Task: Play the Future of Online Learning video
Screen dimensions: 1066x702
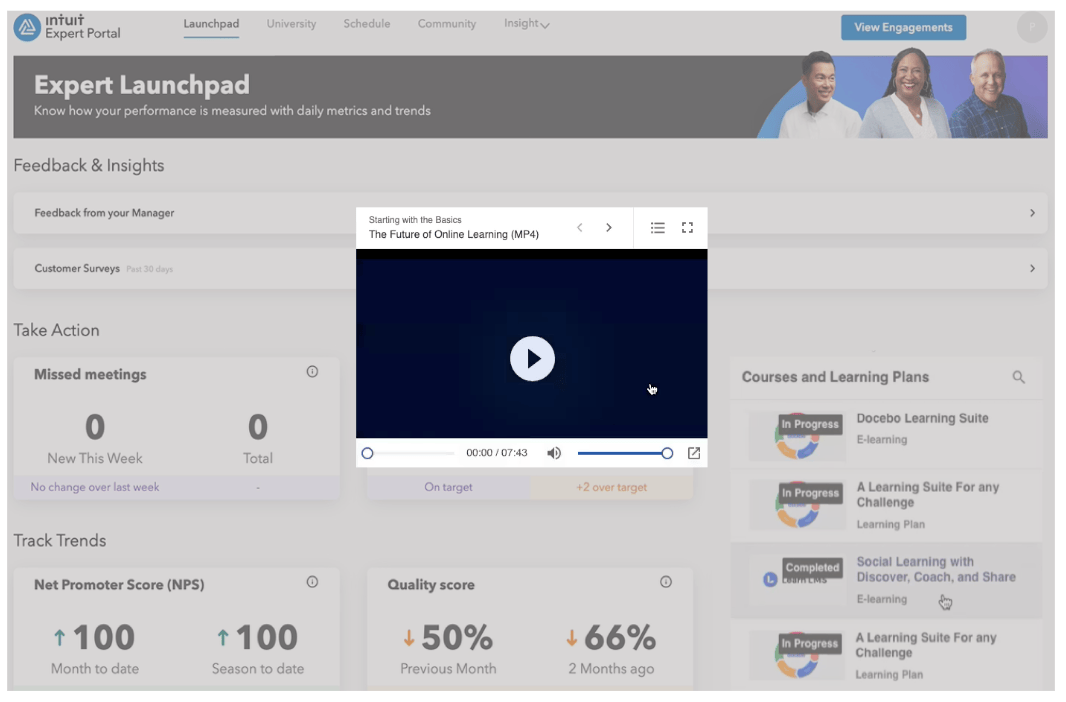Action: pos(532,359)
